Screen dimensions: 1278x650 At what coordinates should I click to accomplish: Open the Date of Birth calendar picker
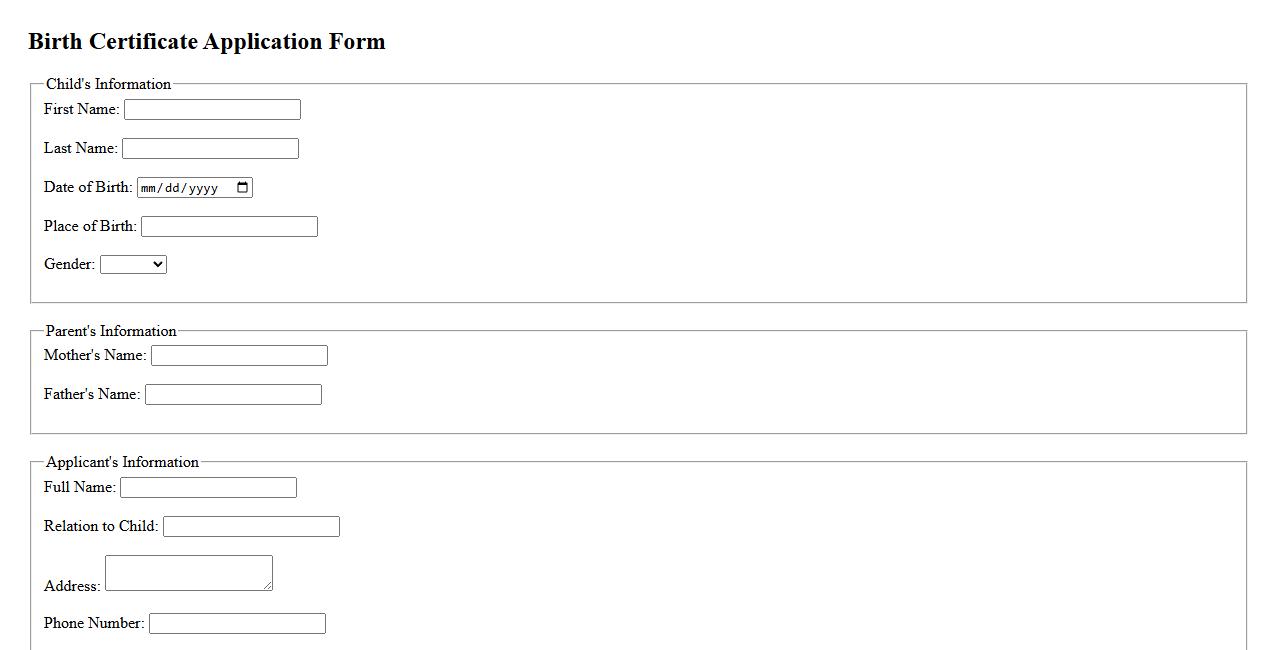tap(242, 188)
